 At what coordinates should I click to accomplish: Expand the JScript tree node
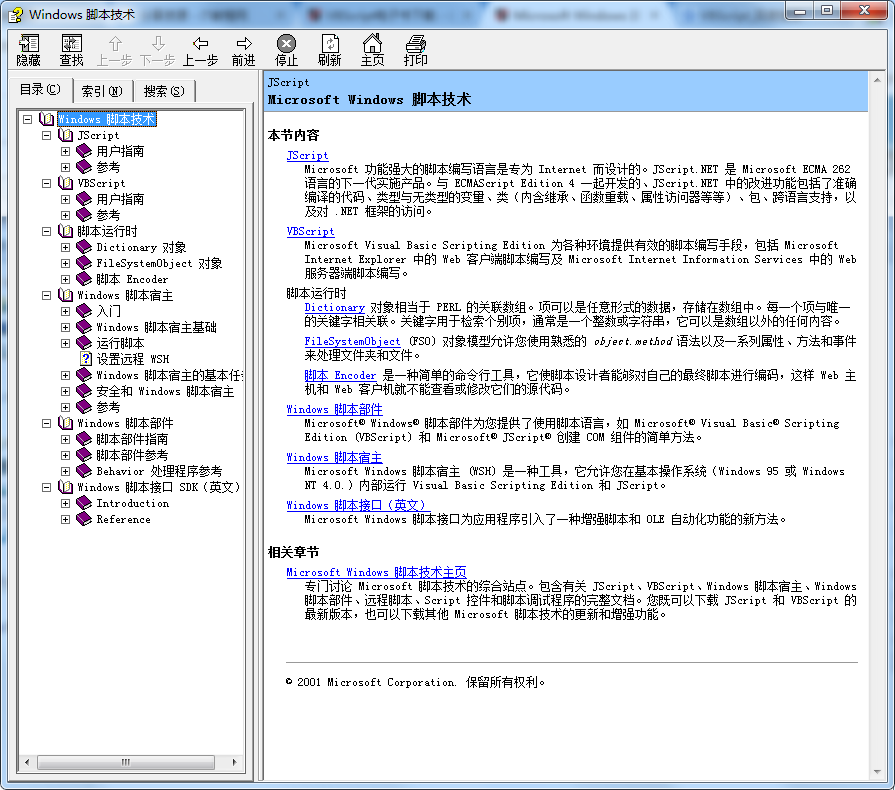(45, 134)
